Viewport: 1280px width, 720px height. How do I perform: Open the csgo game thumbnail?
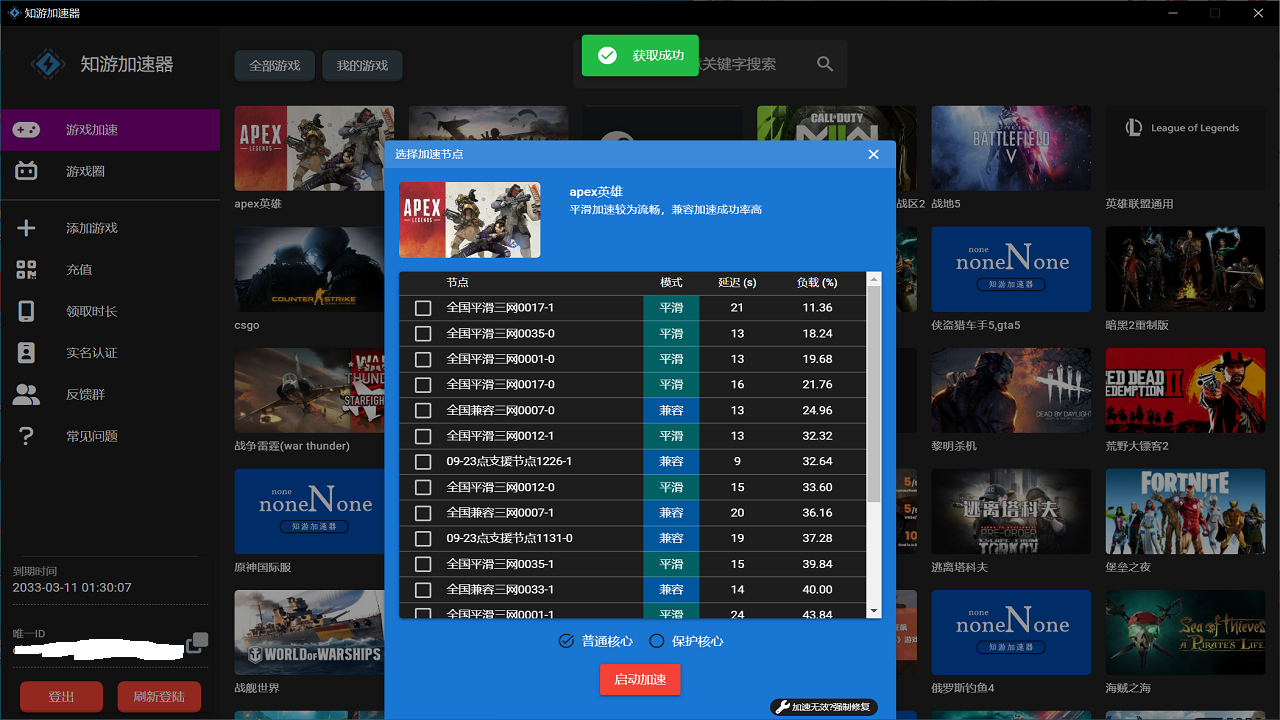pyautogui.click(x=309, y=270)
